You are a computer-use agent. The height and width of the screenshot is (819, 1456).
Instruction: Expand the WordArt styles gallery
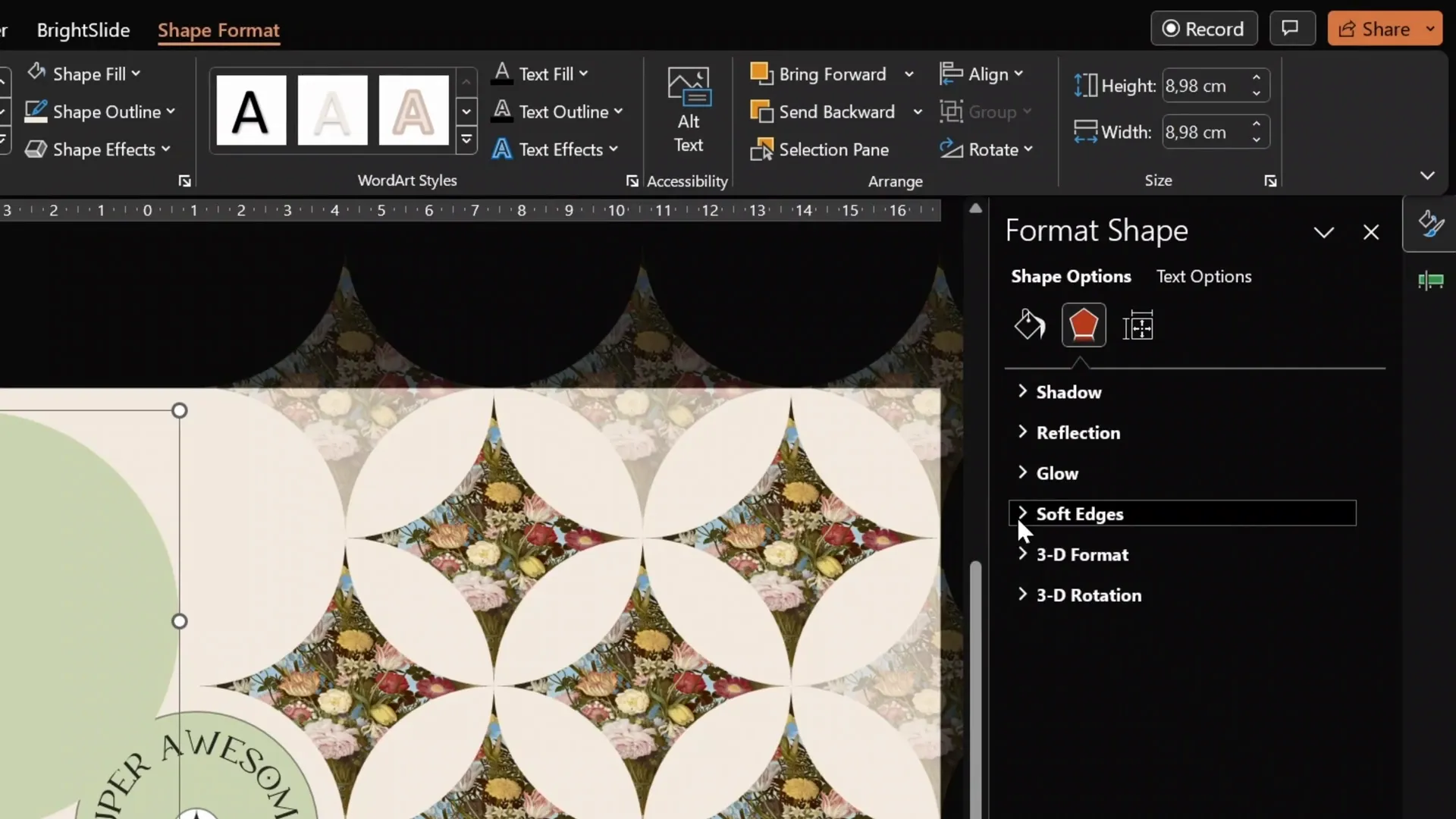click(x=466, y=140)
